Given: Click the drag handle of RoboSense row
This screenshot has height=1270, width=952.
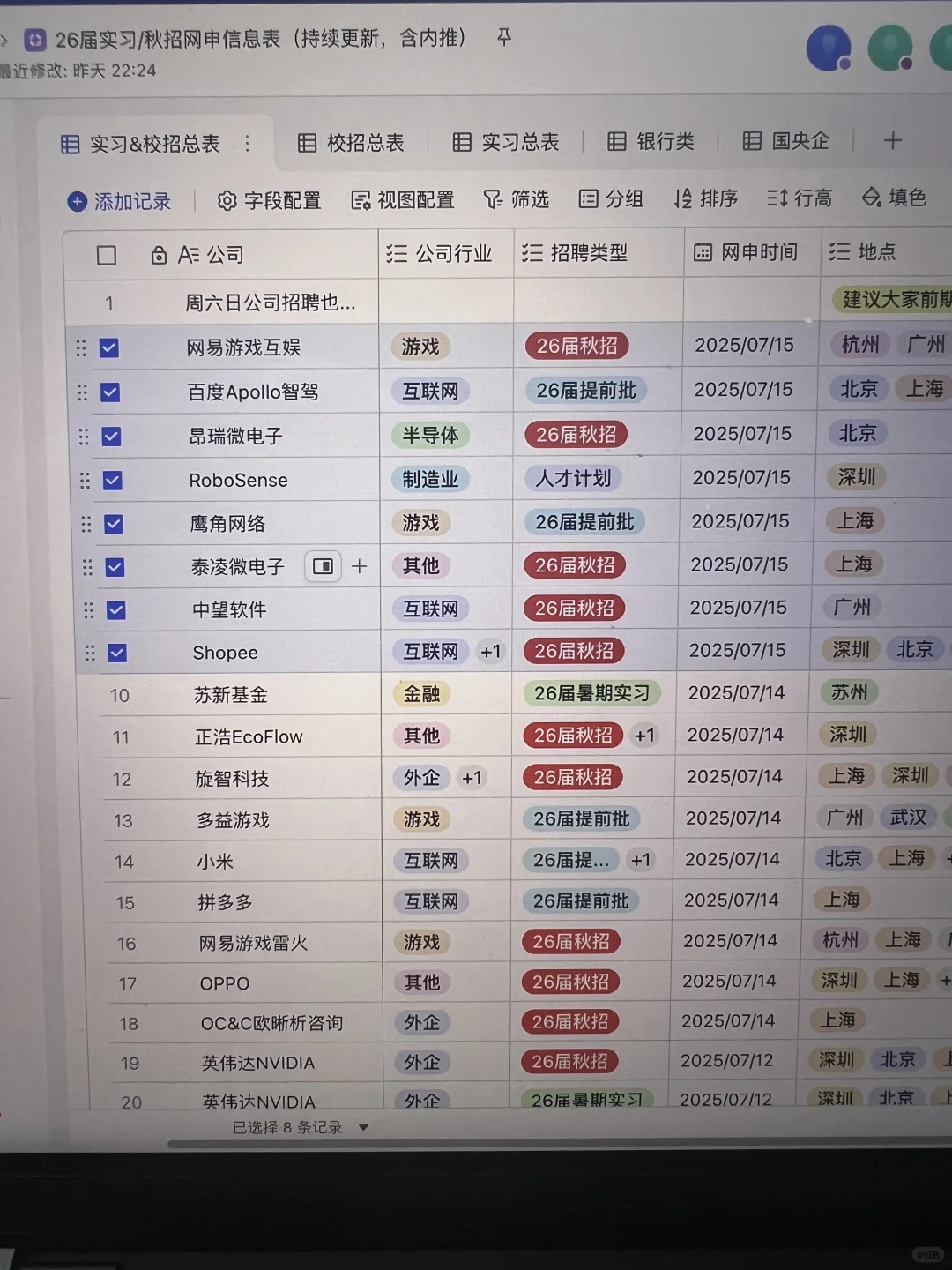Looking at the screenshot, I should click(85, 480).
